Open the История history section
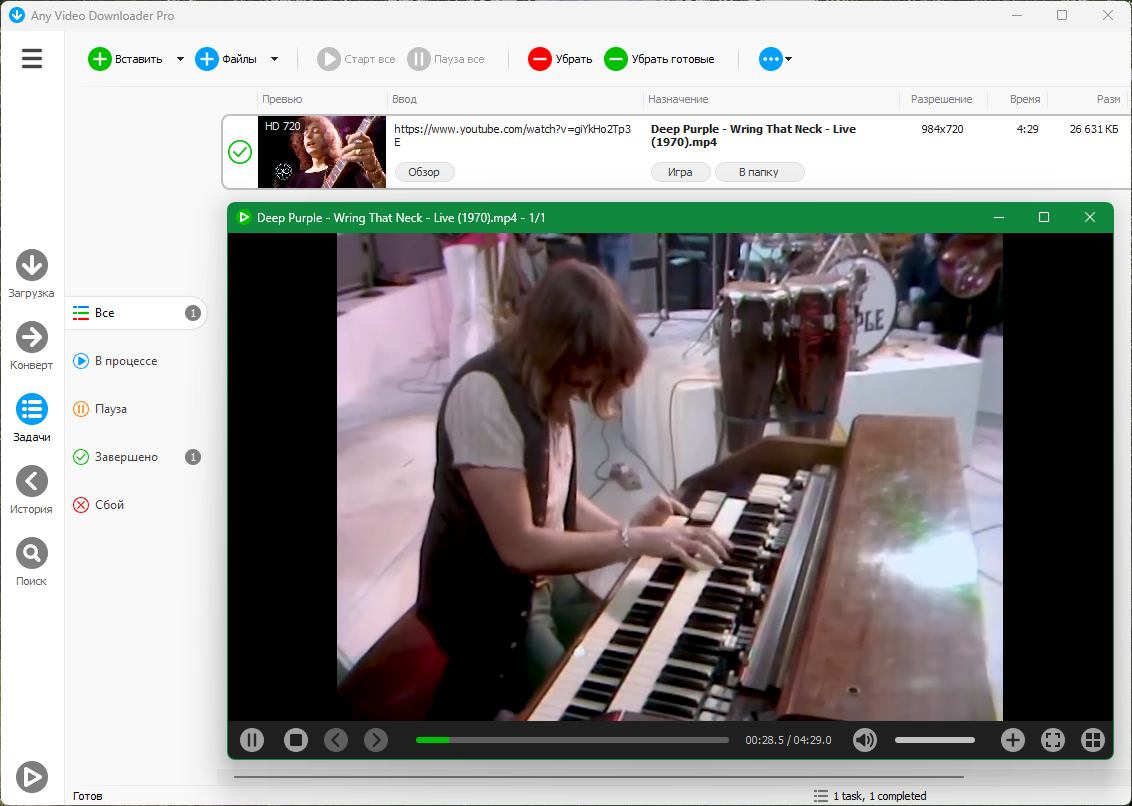 click(x=32, y=490)
